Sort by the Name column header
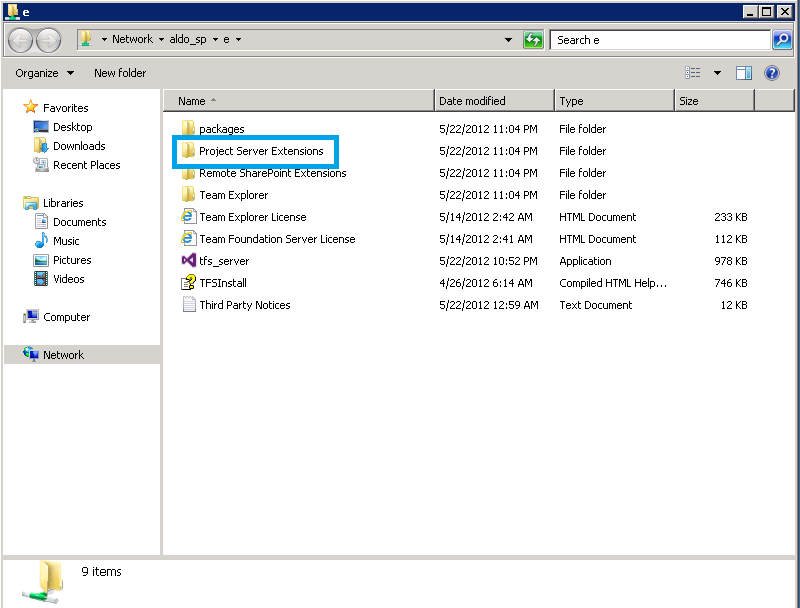The image size is (800, 608). pyautogui.click(x=299, y=100)
